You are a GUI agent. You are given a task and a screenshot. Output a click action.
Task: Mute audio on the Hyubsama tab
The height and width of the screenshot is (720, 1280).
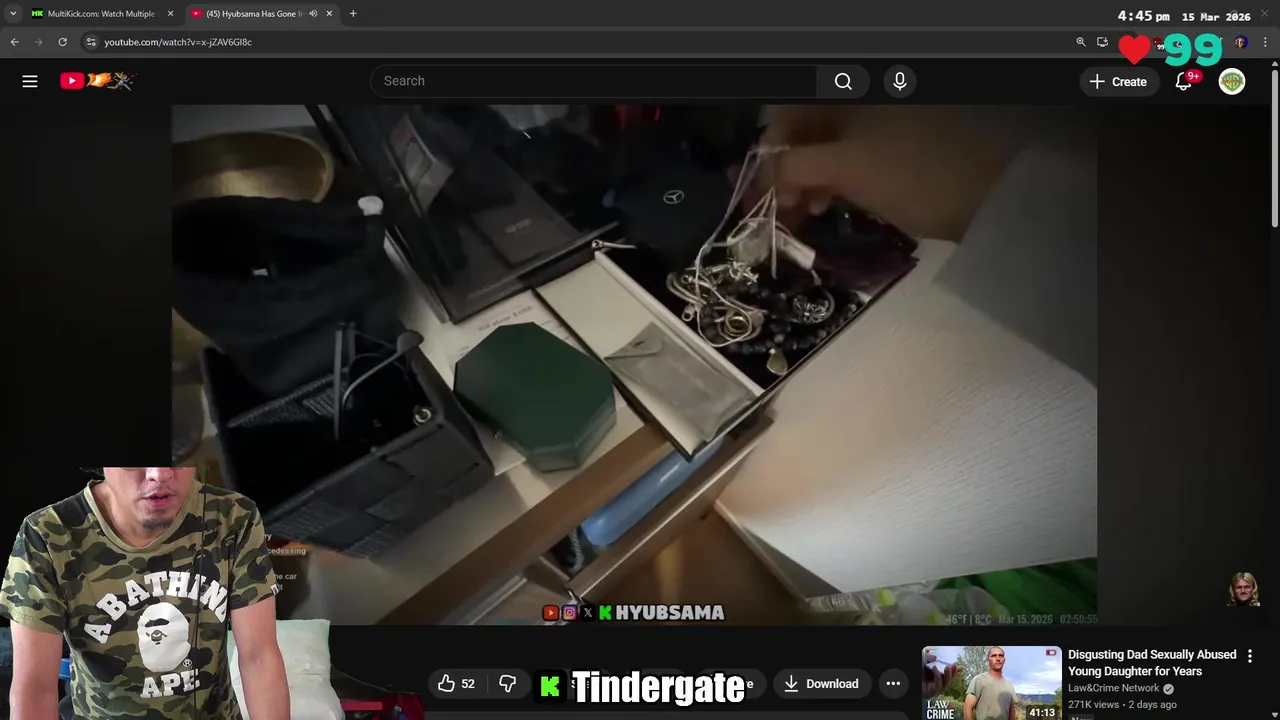tap(312, 14)
